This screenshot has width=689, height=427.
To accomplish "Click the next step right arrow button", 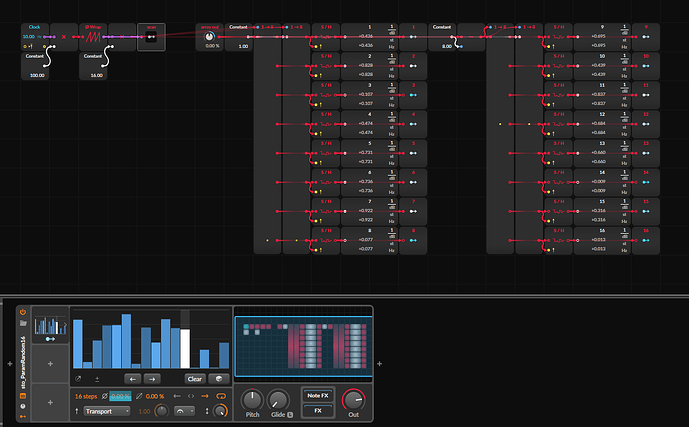I will (151, 379).
